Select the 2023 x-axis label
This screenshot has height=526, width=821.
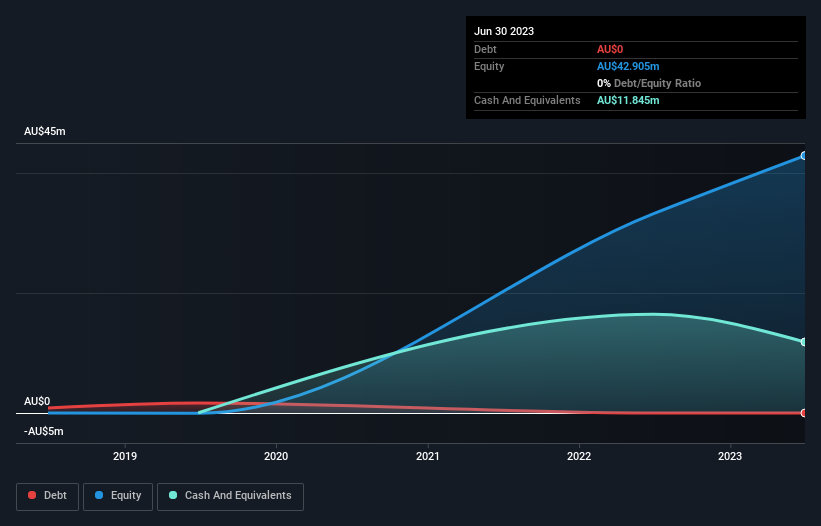[x=730, y=456]
